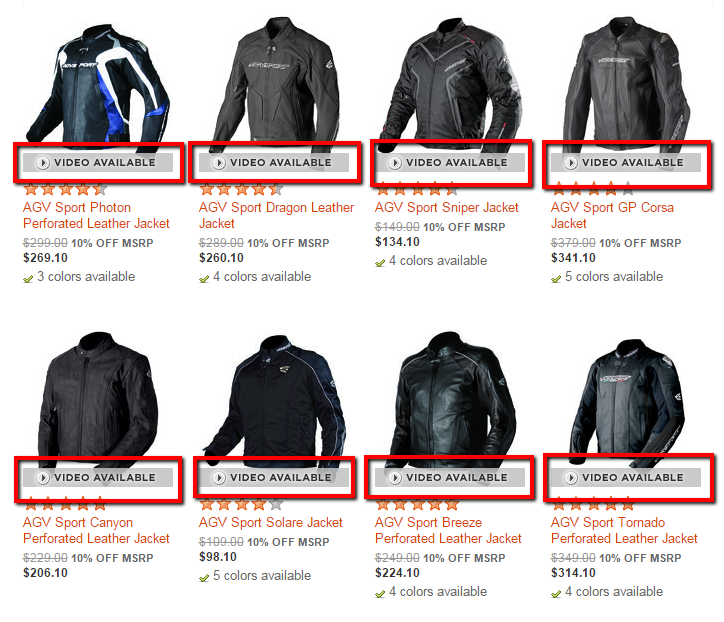Open the AGV Sport Canyon Perforated Leather link

(x=96, y=531)
